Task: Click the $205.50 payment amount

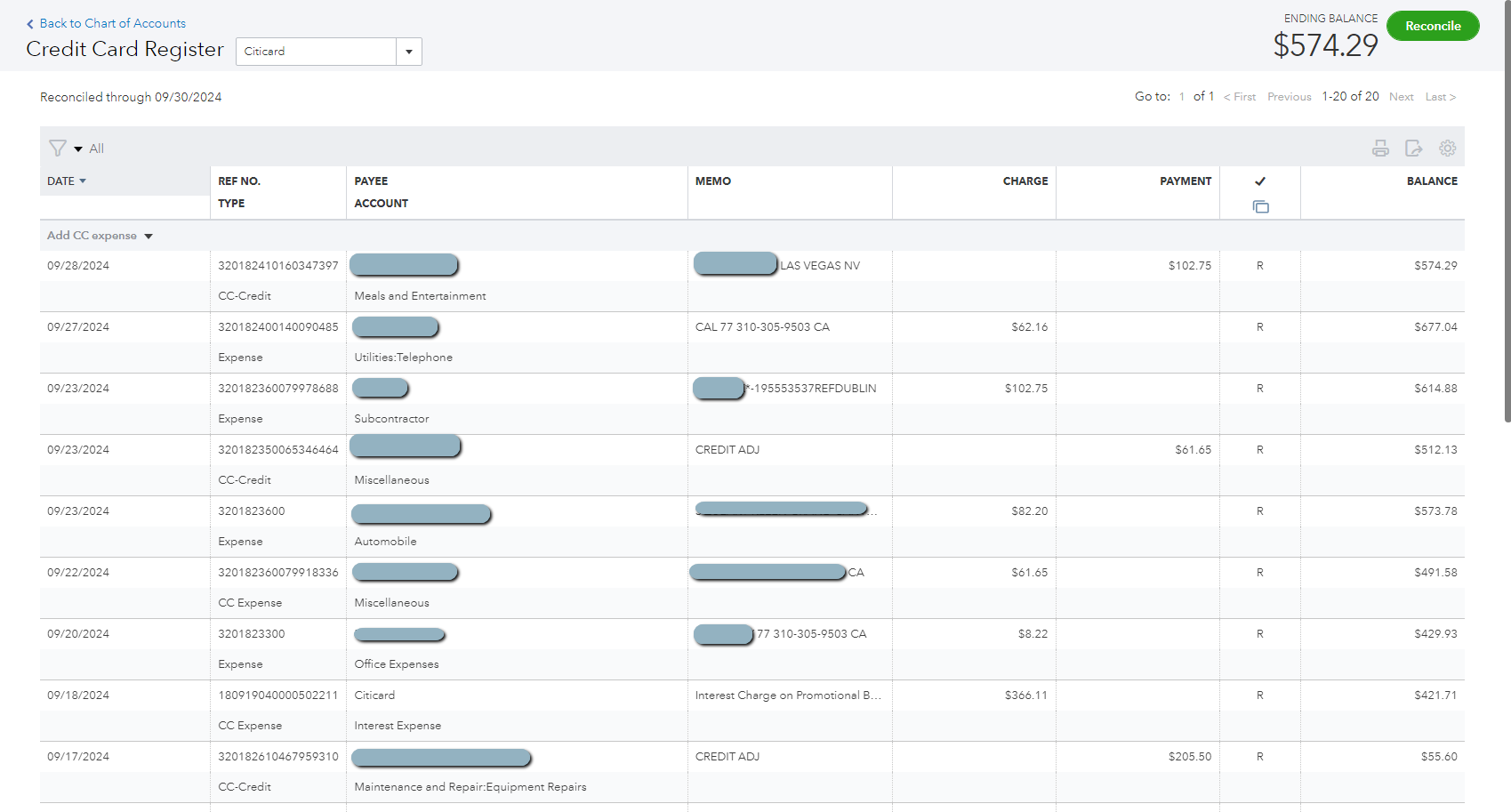Action: (1190, 757)
